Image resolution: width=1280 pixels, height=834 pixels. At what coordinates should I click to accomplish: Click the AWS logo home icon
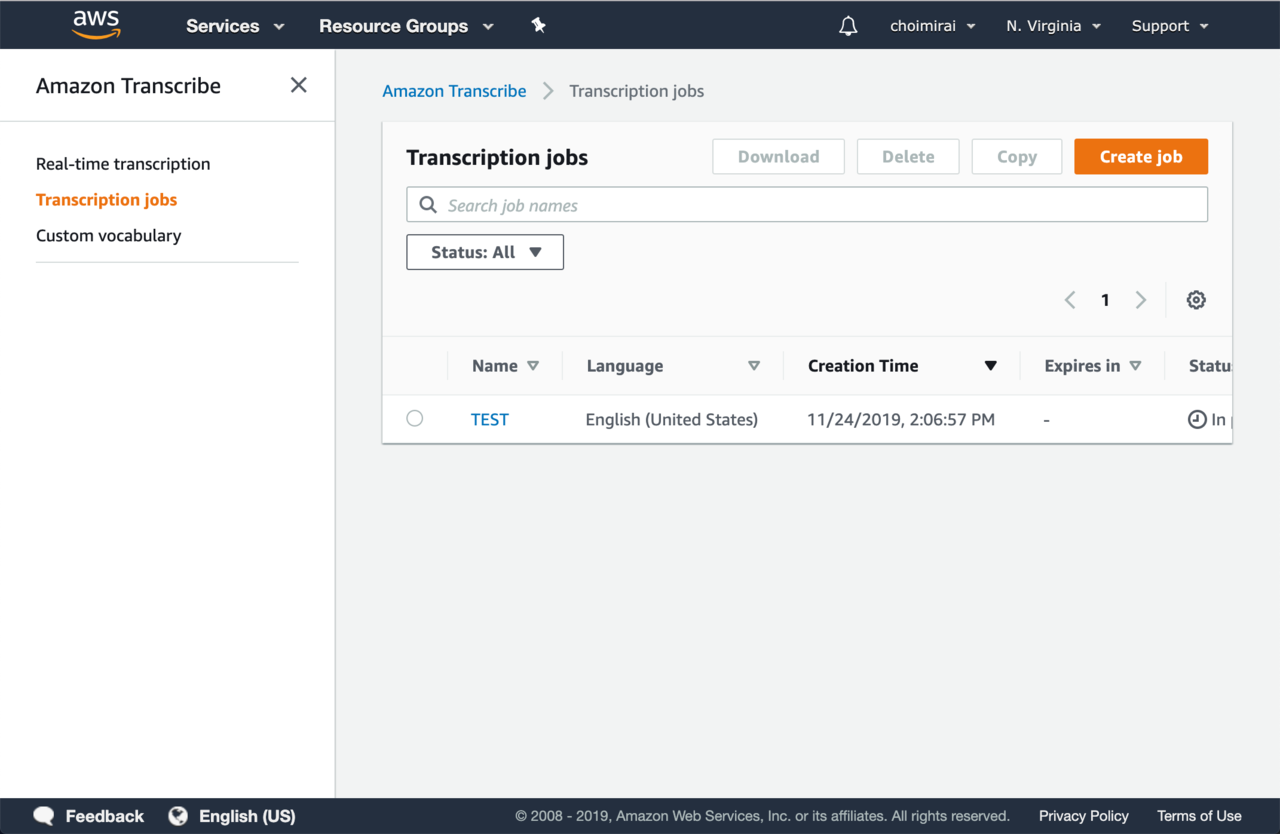96,25
